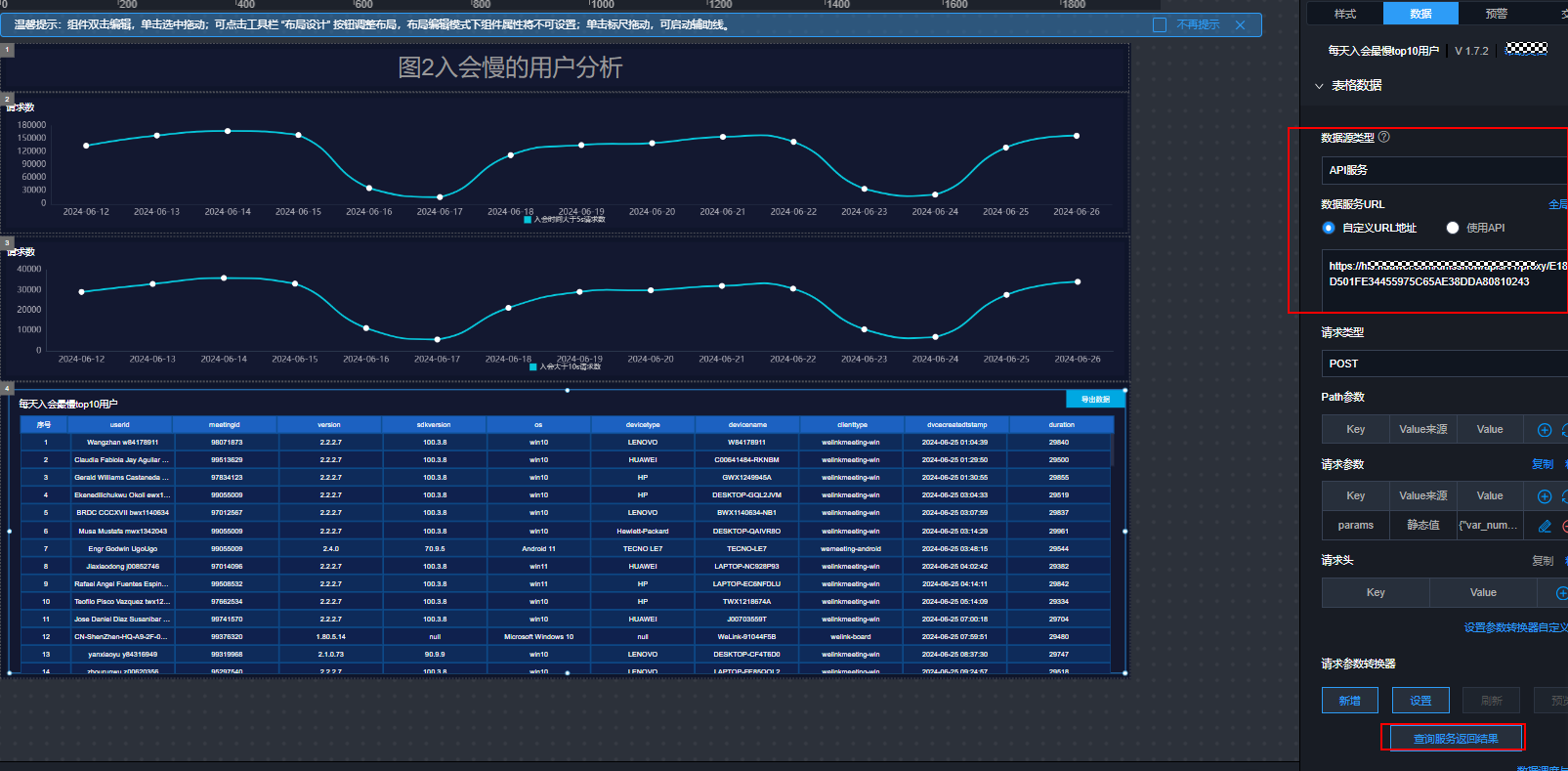Close the warm tips banner
1568x771 pixels.
tap(1240, 25)
